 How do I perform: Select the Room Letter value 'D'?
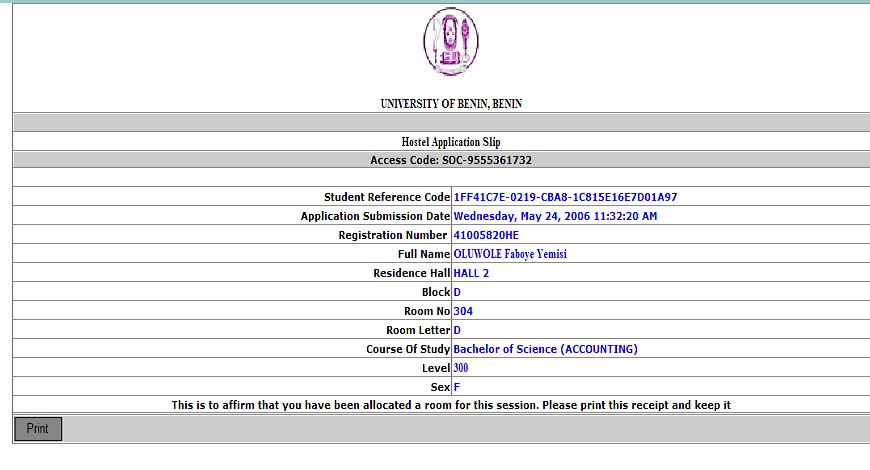(x=457, y=330)
